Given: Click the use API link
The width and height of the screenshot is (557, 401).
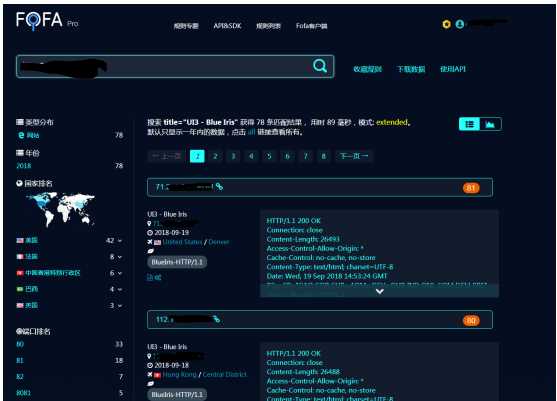Looking at the screenshot, I should [x=453, y=69].
